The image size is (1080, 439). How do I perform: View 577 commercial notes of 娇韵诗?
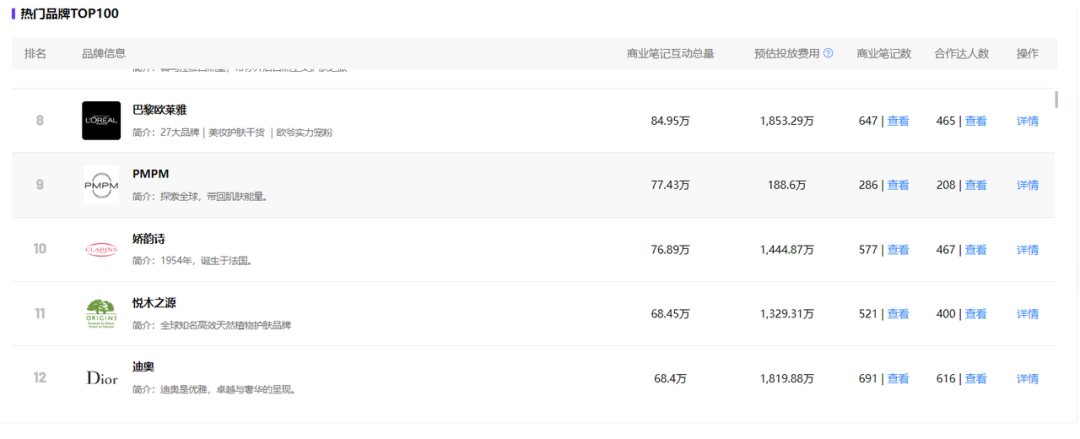point(898,250)
